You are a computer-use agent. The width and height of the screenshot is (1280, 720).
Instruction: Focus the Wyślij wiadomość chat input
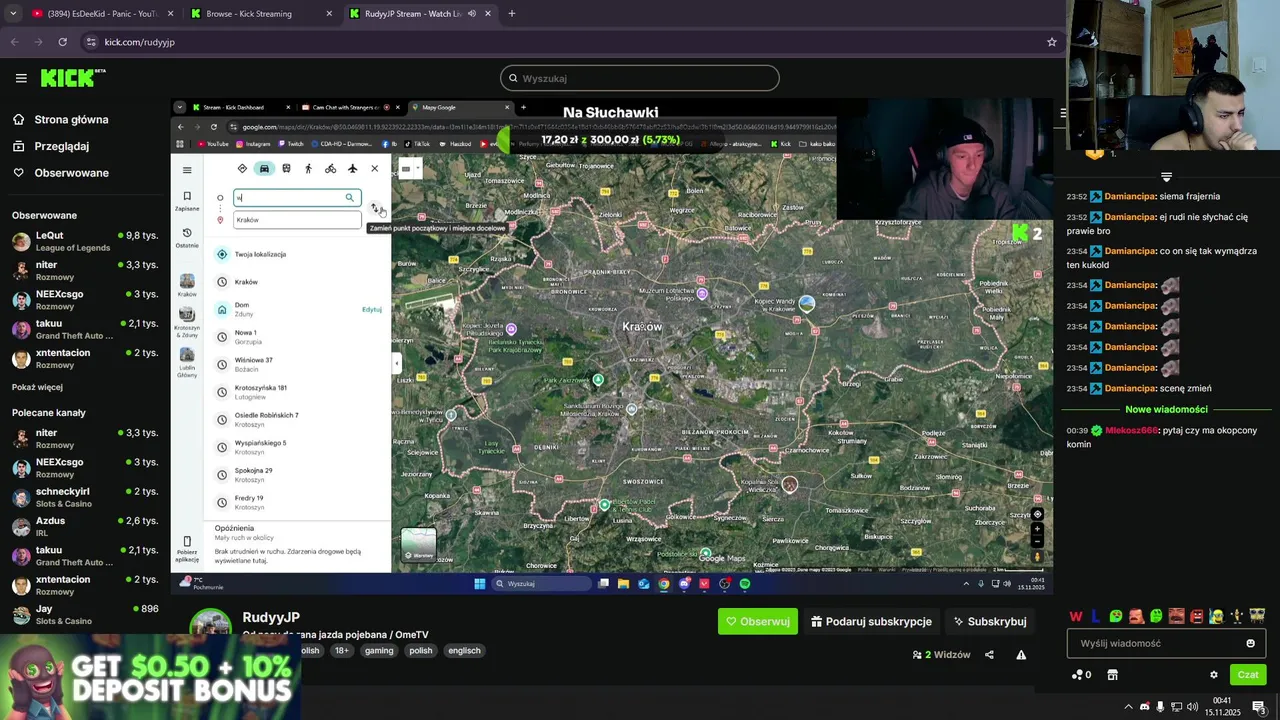tap(1166, 643)
